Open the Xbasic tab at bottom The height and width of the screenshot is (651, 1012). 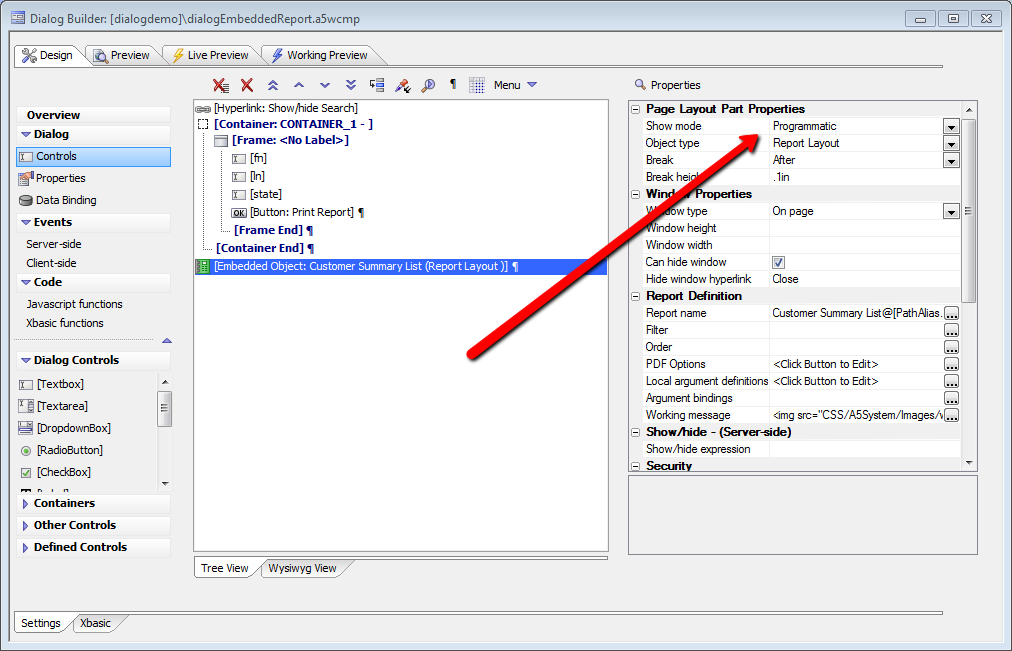coord(96,623)
